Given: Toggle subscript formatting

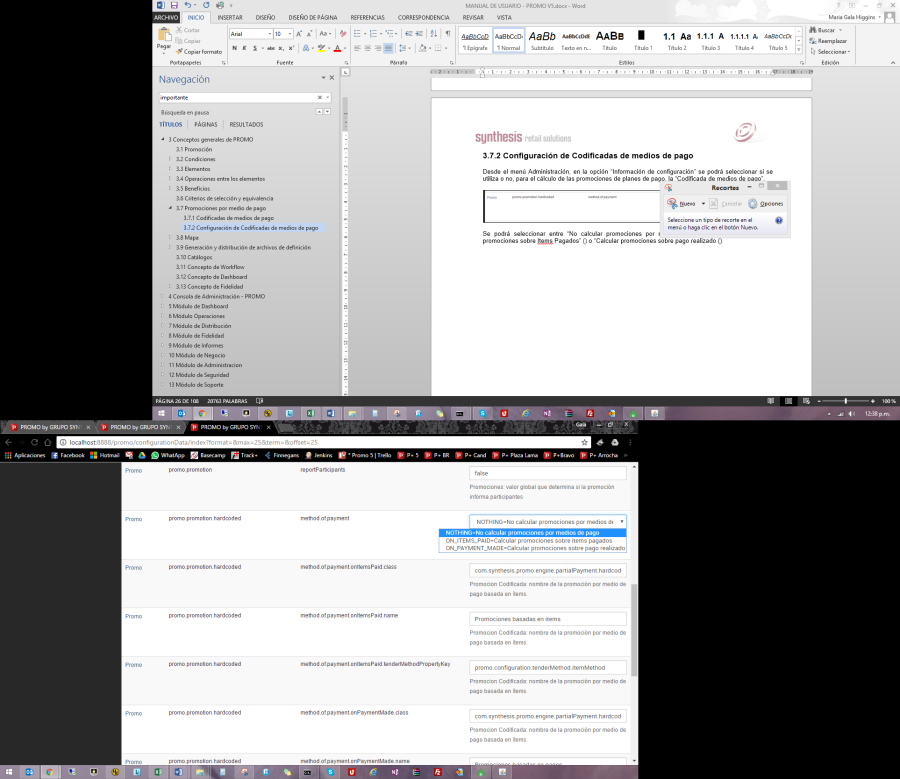Looking at the screenshot, I should pyautogui.click(x=282, y=48).
